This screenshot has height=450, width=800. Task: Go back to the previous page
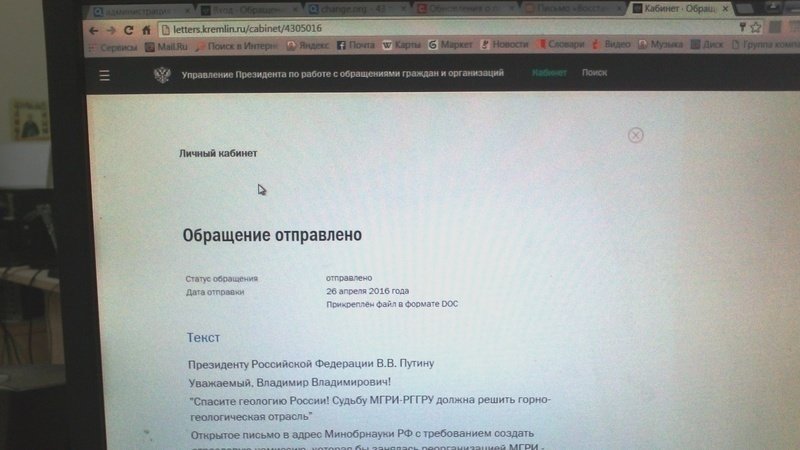(93, 29)
